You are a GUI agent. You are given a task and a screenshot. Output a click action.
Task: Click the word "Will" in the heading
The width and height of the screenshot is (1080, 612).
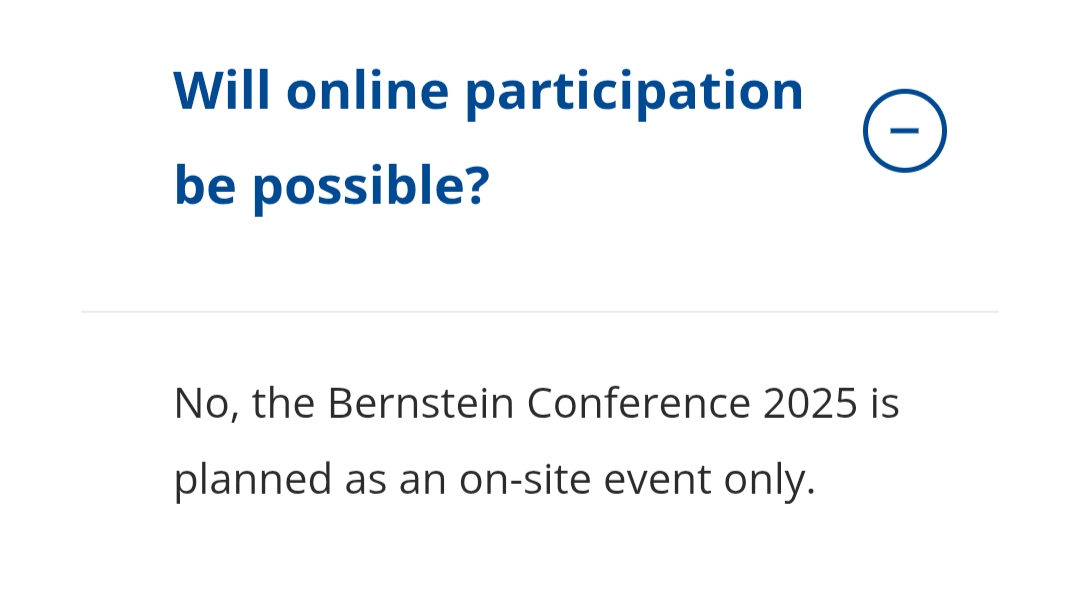pyautogui.click(x=222, y=90)
